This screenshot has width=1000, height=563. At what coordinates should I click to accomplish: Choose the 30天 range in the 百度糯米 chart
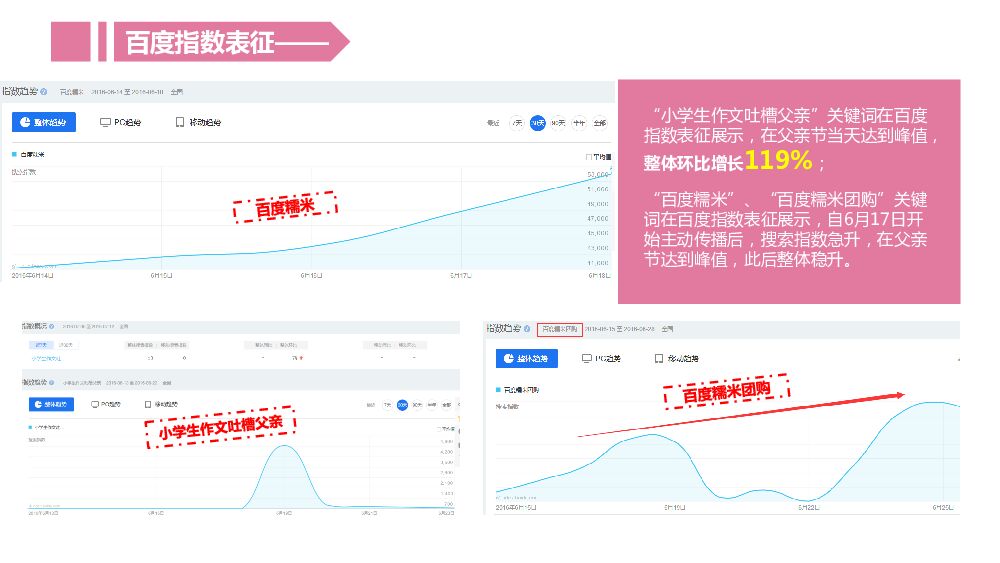[x=538, y=123]
